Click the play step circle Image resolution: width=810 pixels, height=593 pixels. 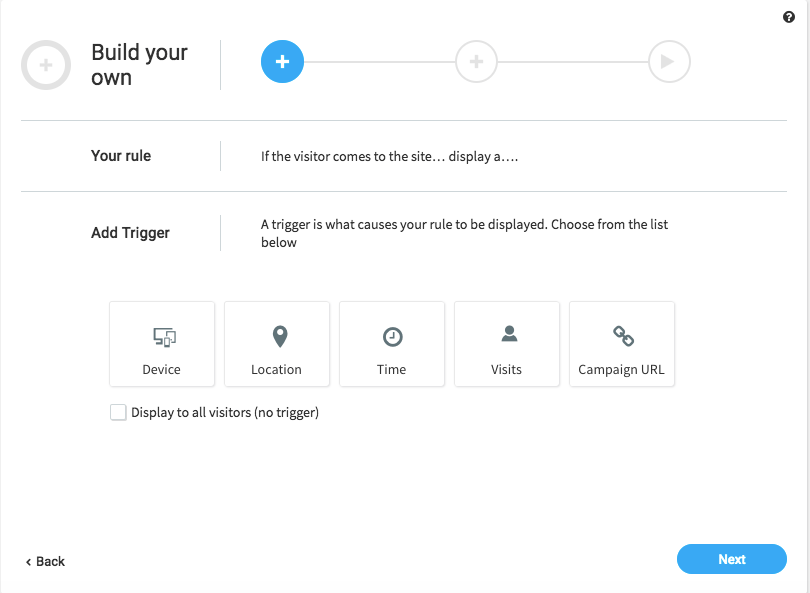coord(669,61)
